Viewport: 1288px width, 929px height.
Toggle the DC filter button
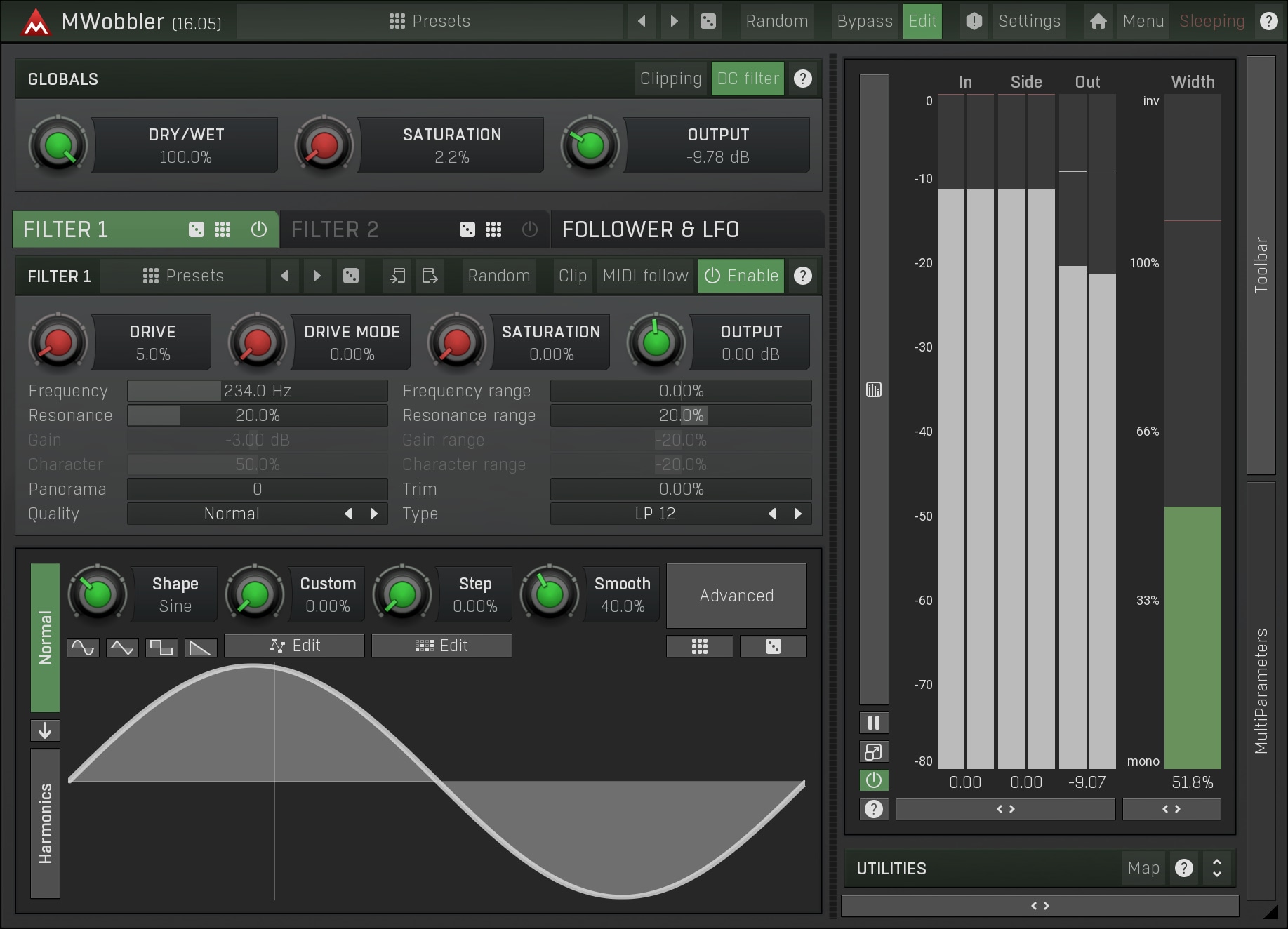click(748, 79)
